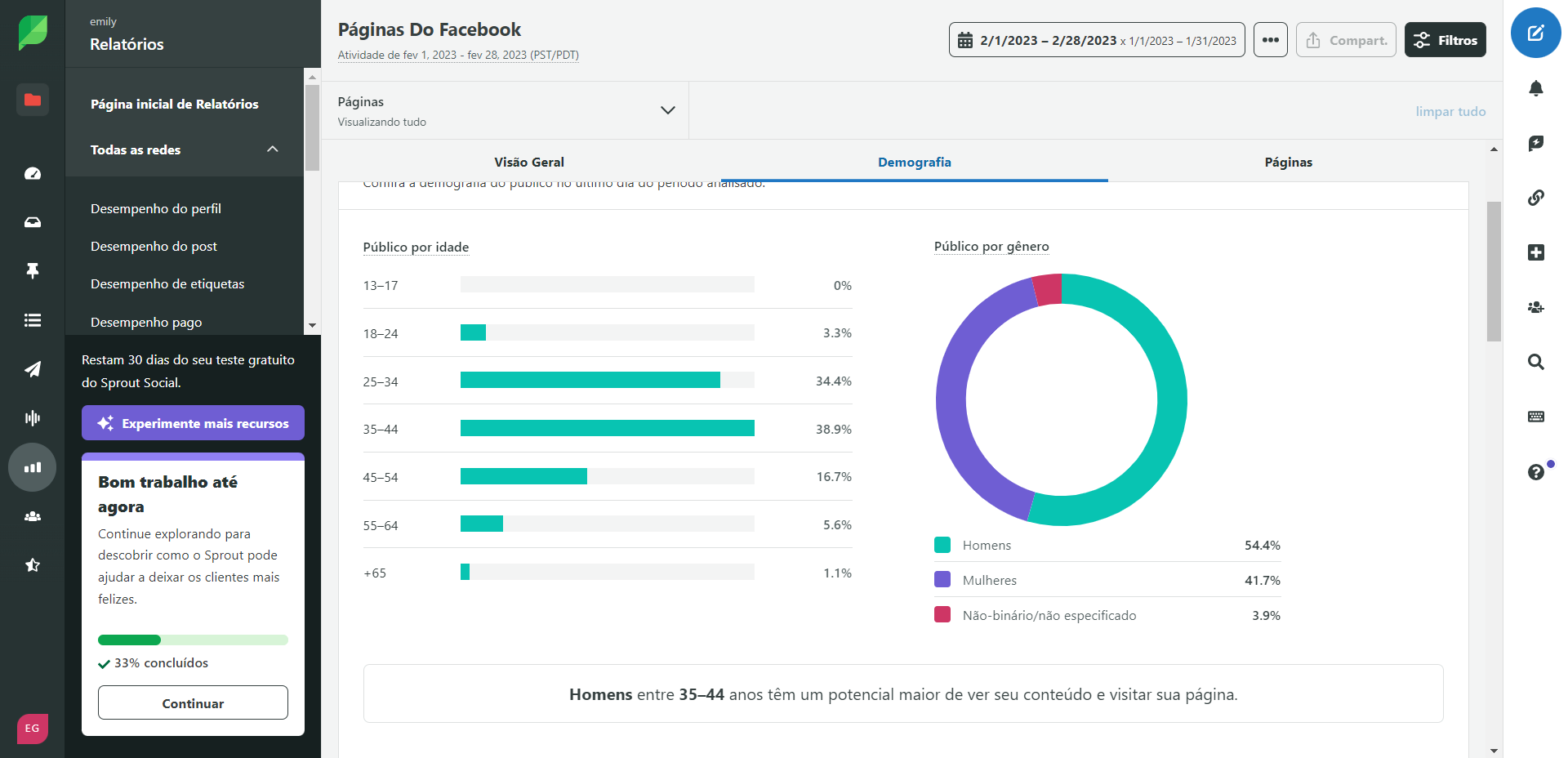Select the paper plane Publishing icon
Screen dimensions: 1568x758
[x=32, y=369]
